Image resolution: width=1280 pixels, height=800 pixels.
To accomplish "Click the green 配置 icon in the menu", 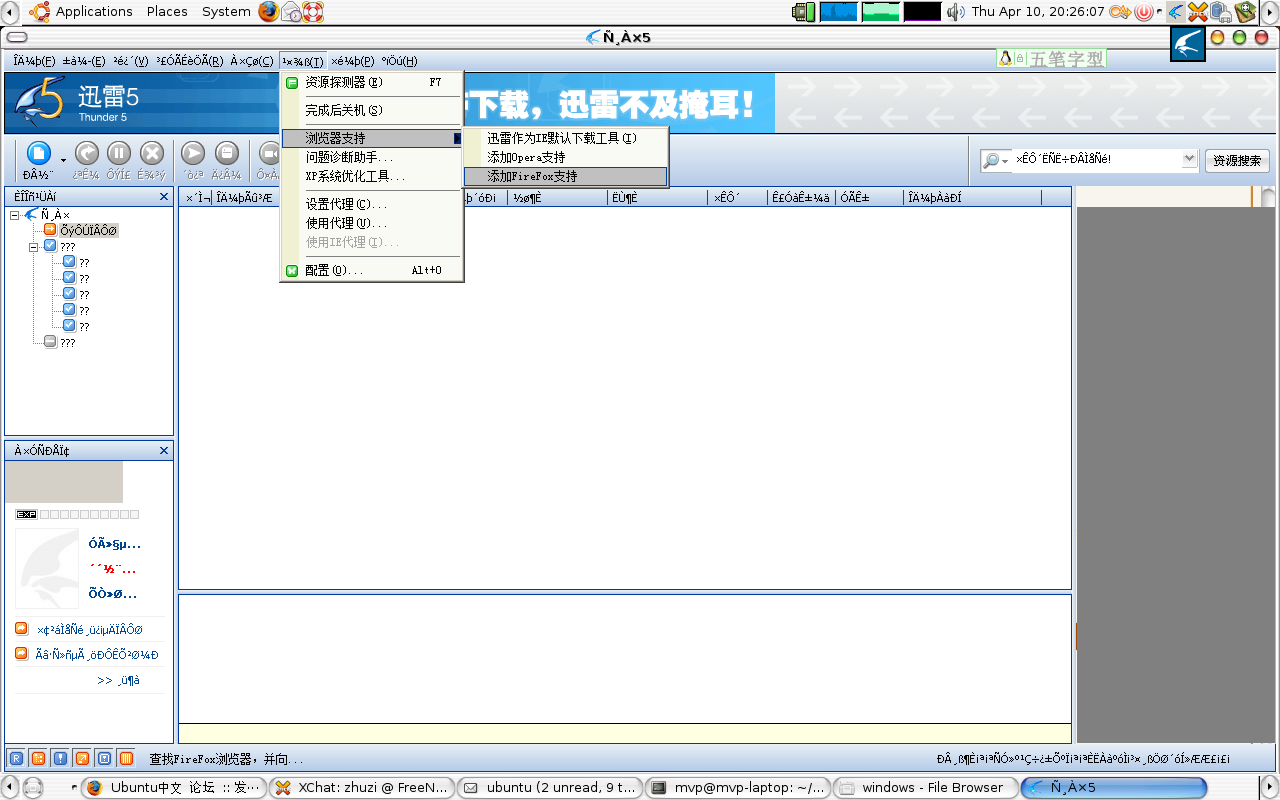I will click(x=292, y=270).
